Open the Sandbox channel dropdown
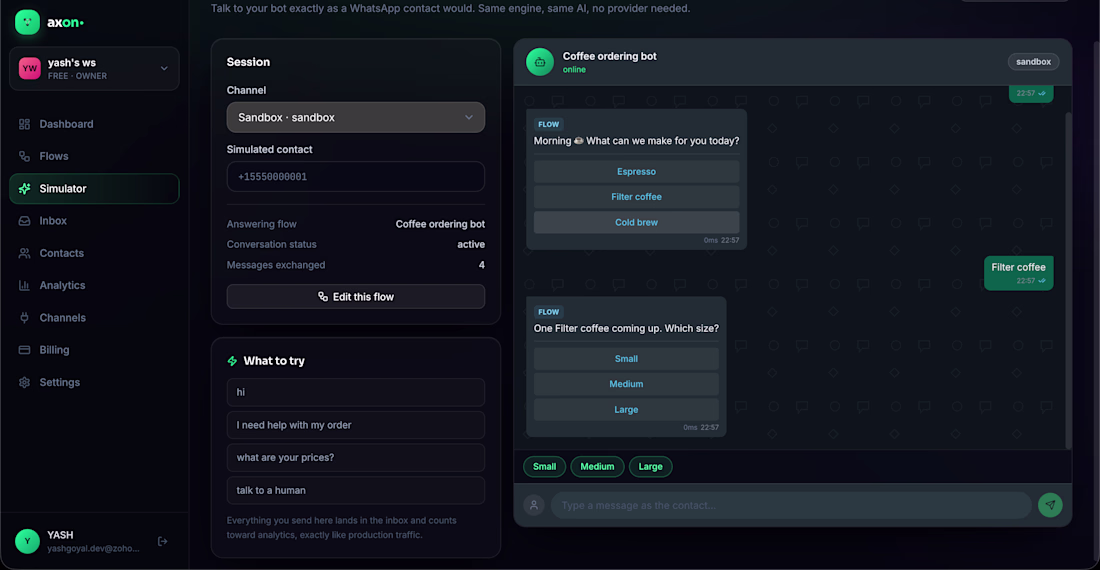This screenshot has width=1100, height=570. click(x=355, y=117)
